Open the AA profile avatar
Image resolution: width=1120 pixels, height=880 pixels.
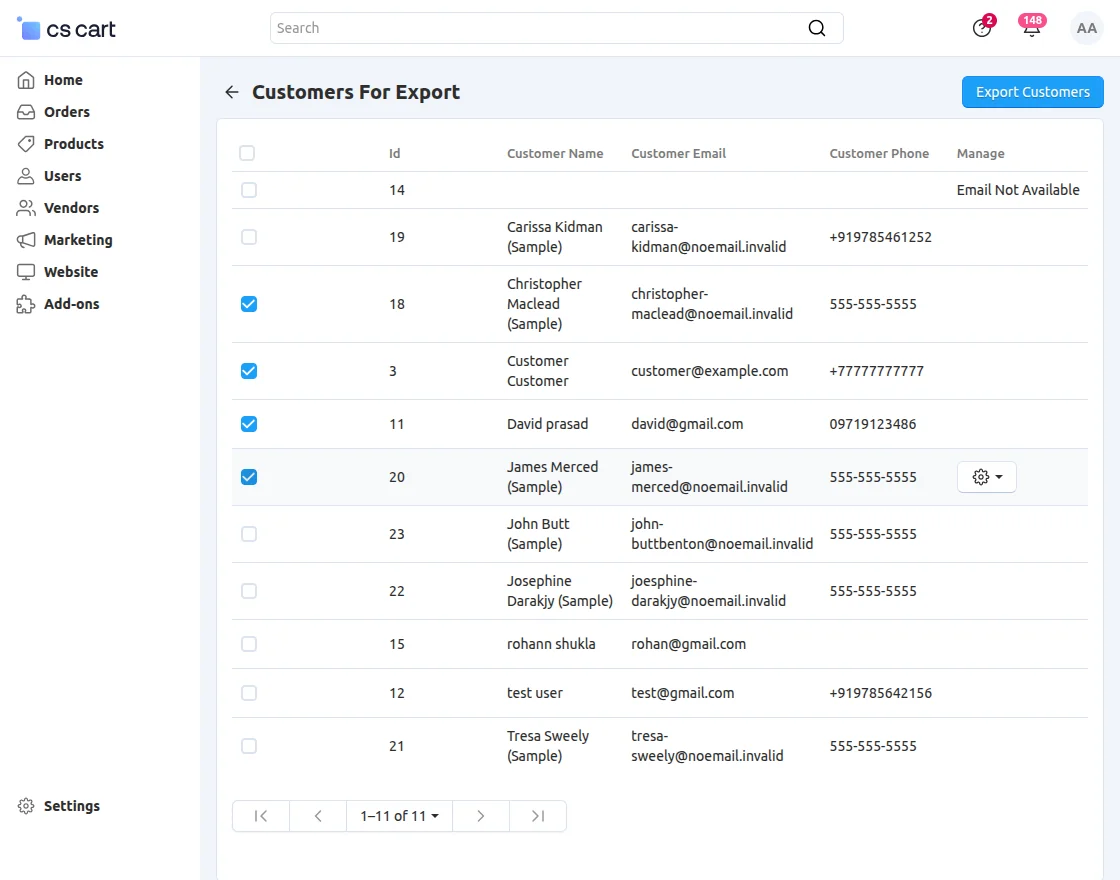coord(1086,28)
